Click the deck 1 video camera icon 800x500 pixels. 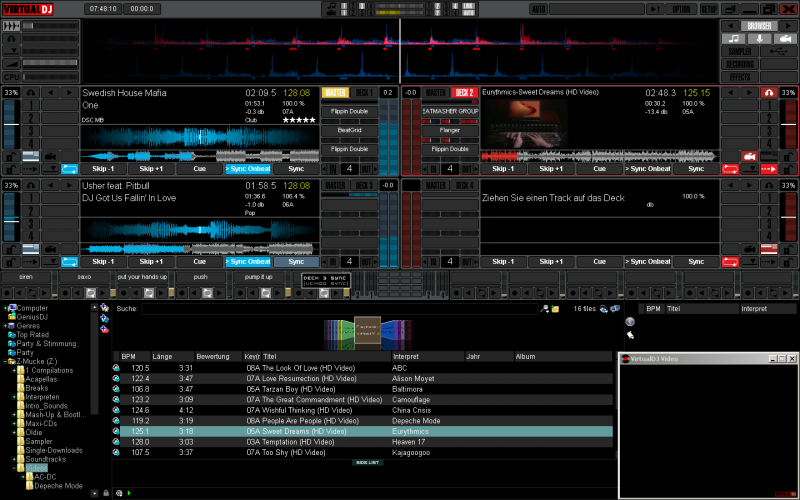pyautogui.click(x=50, y=156)
